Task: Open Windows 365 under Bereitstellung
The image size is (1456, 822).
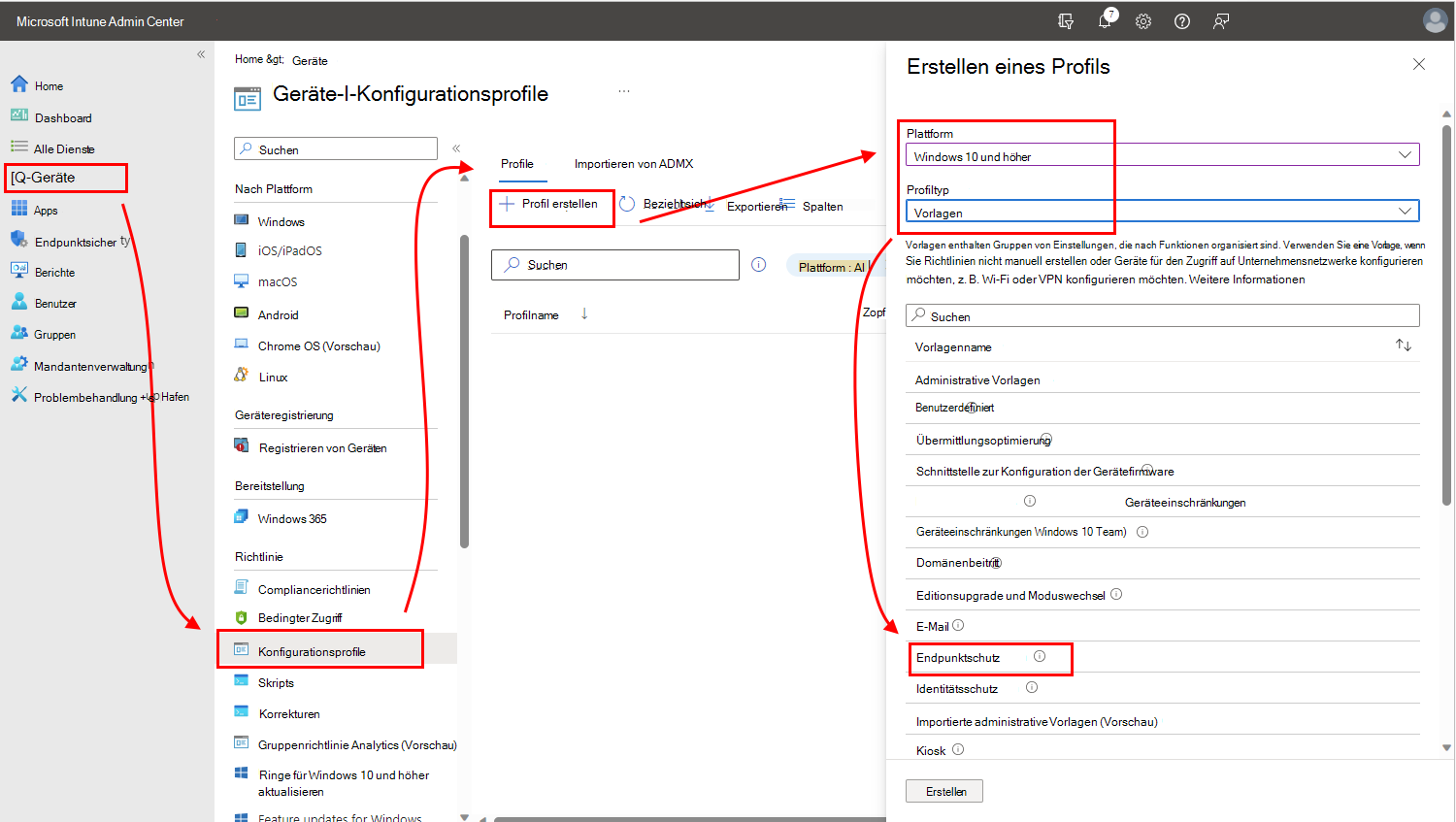Action: point(292,519)
